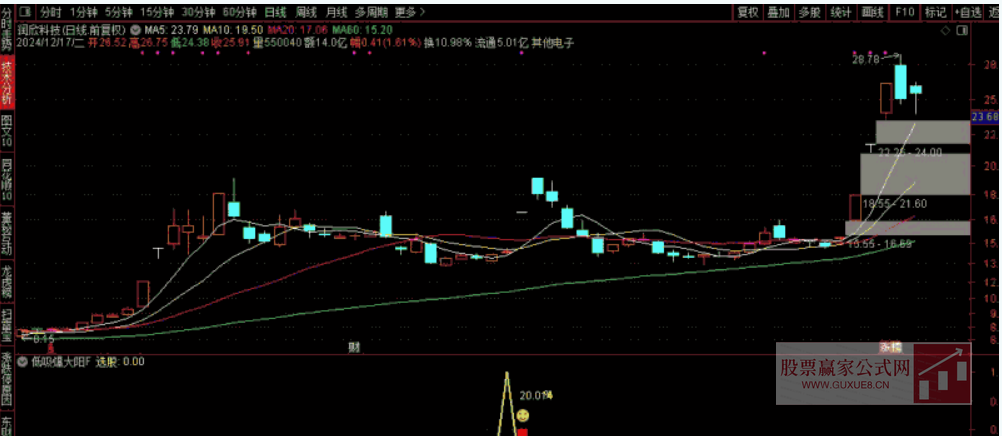1002x436 pixels.
Task: Click the 28.78 high price annotation
Action: click(866, 59)
